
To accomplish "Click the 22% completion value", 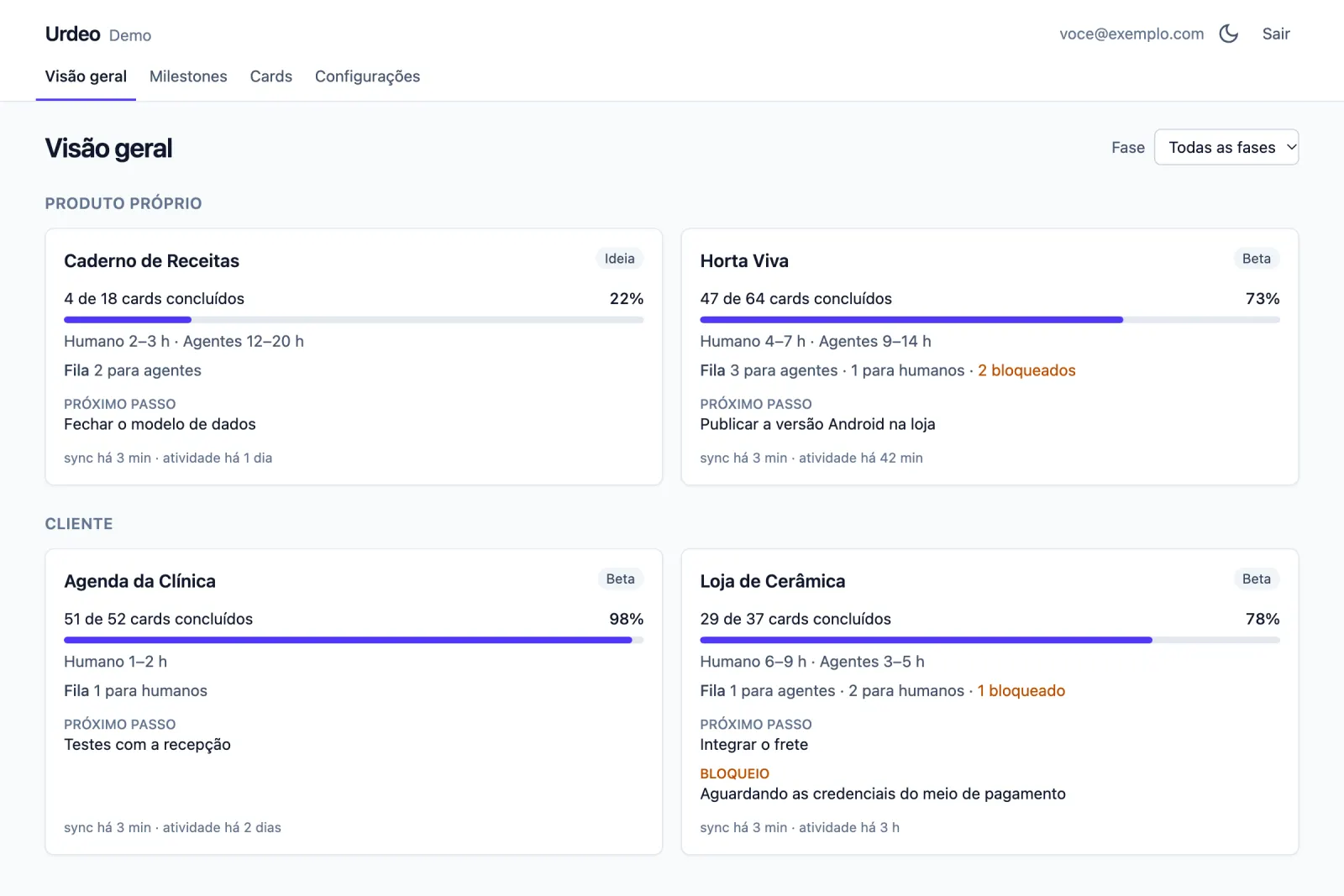I will pyautogui.click(x=627, y=299).
